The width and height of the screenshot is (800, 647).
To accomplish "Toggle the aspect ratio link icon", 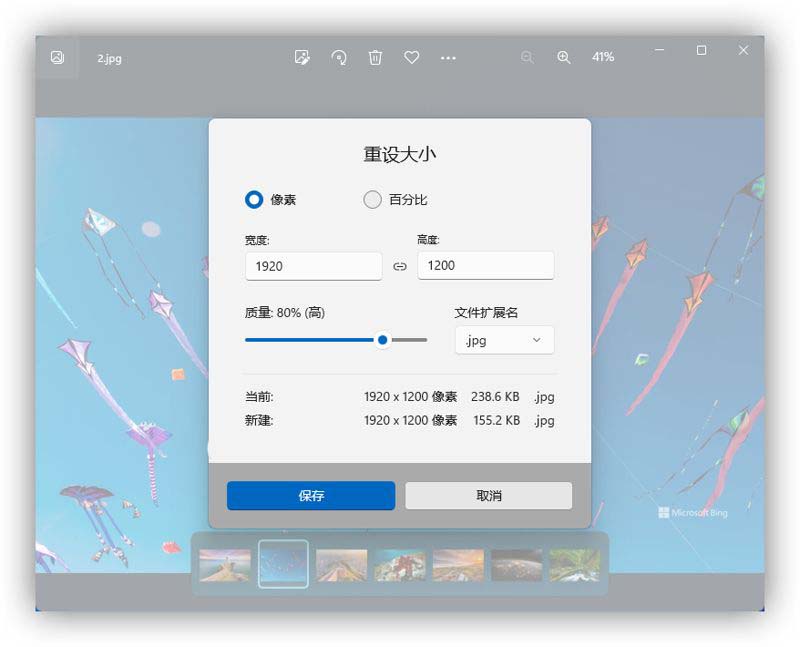I will (400, 266).
